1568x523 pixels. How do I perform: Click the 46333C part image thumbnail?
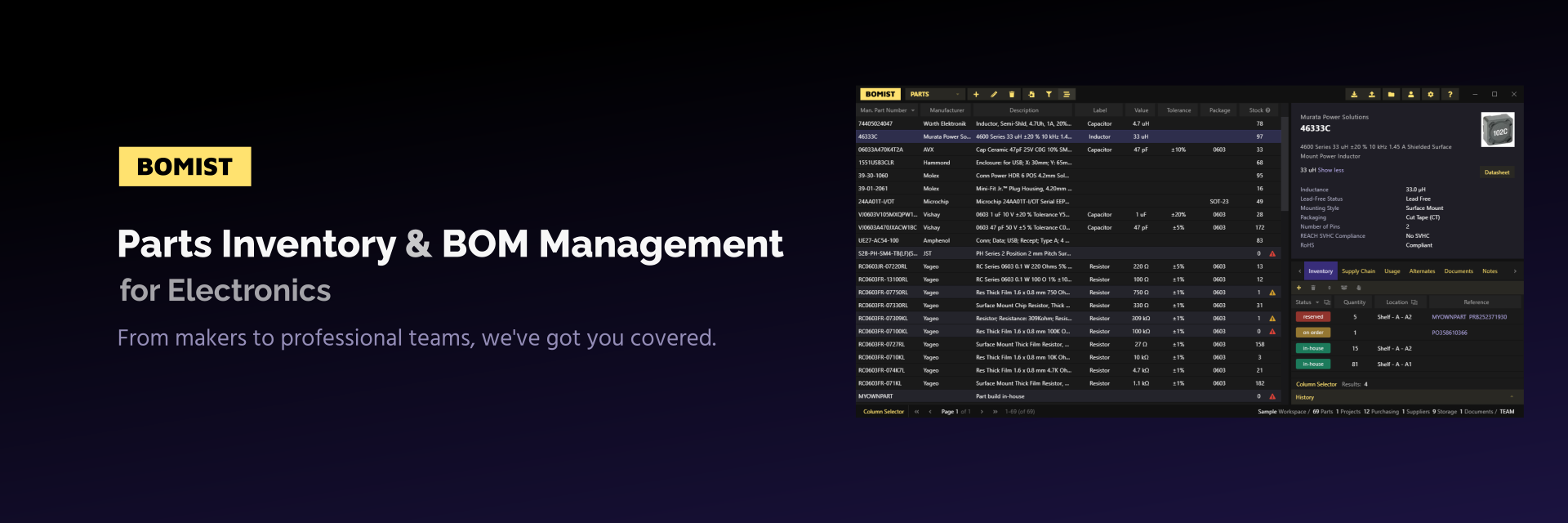click(x=1498, y=130)
